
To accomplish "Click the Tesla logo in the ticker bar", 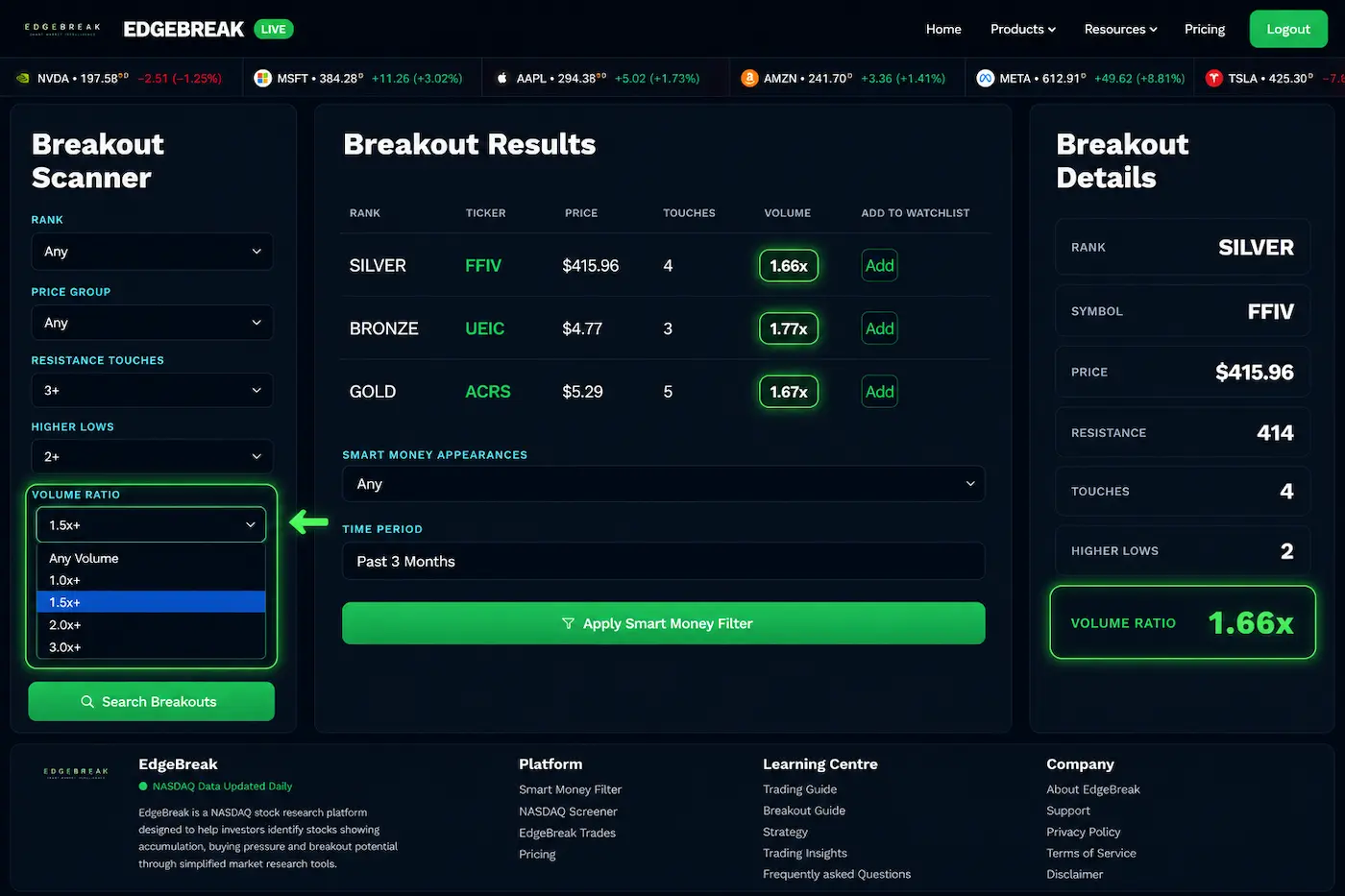I will coord(1214,79).
